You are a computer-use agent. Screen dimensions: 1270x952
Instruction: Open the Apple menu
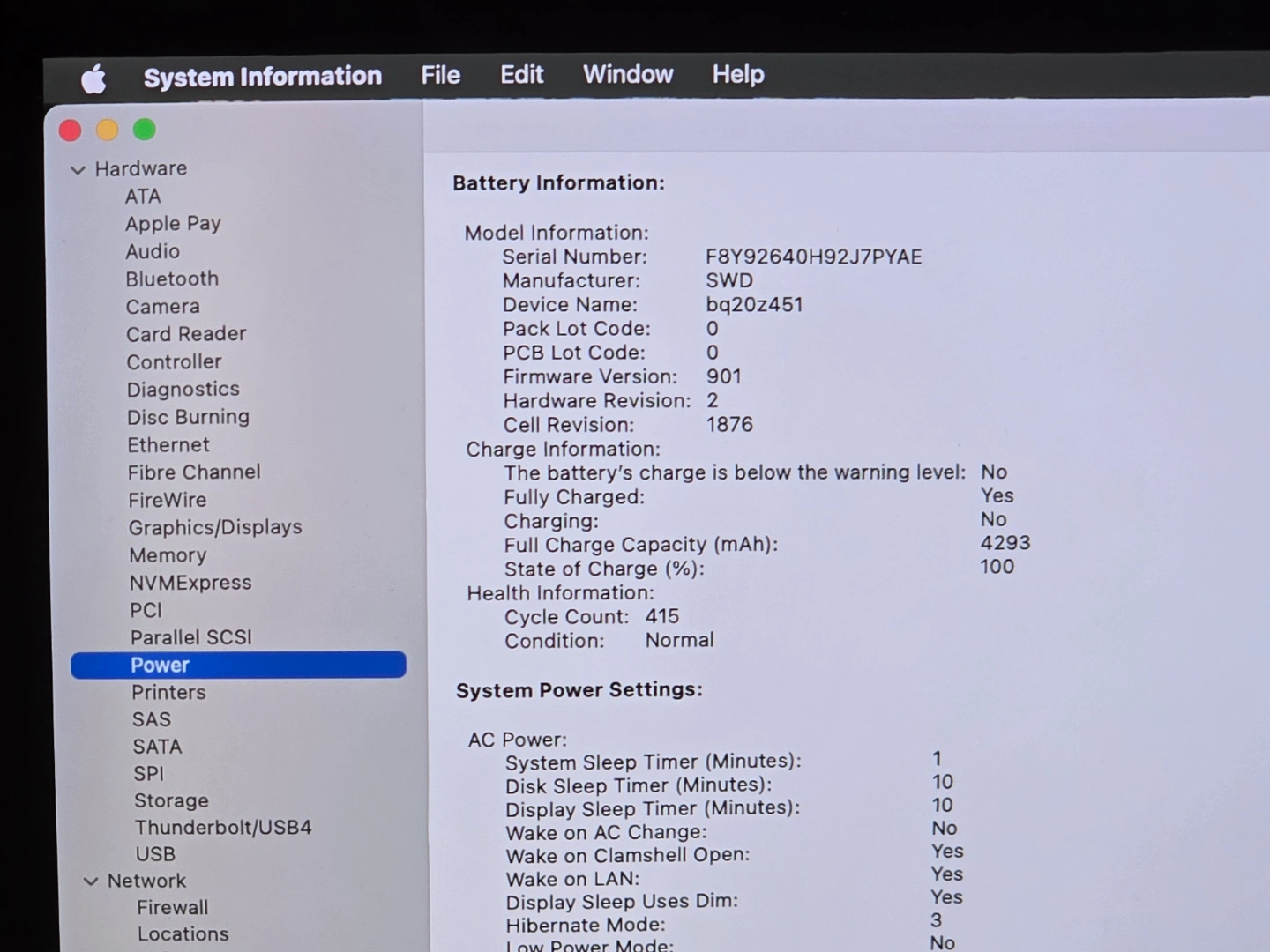93,78
